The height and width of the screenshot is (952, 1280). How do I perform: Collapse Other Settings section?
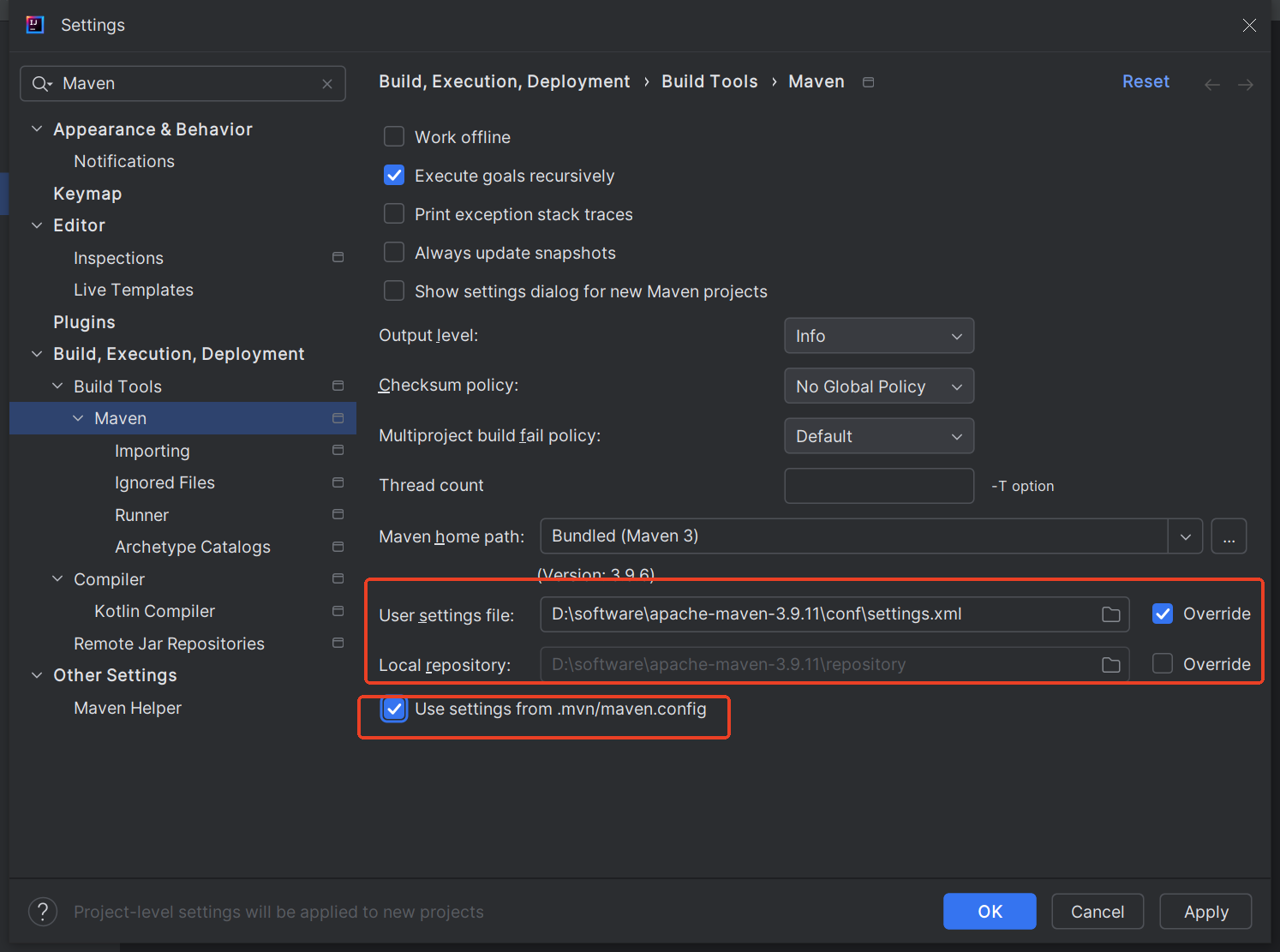[37, 675]
